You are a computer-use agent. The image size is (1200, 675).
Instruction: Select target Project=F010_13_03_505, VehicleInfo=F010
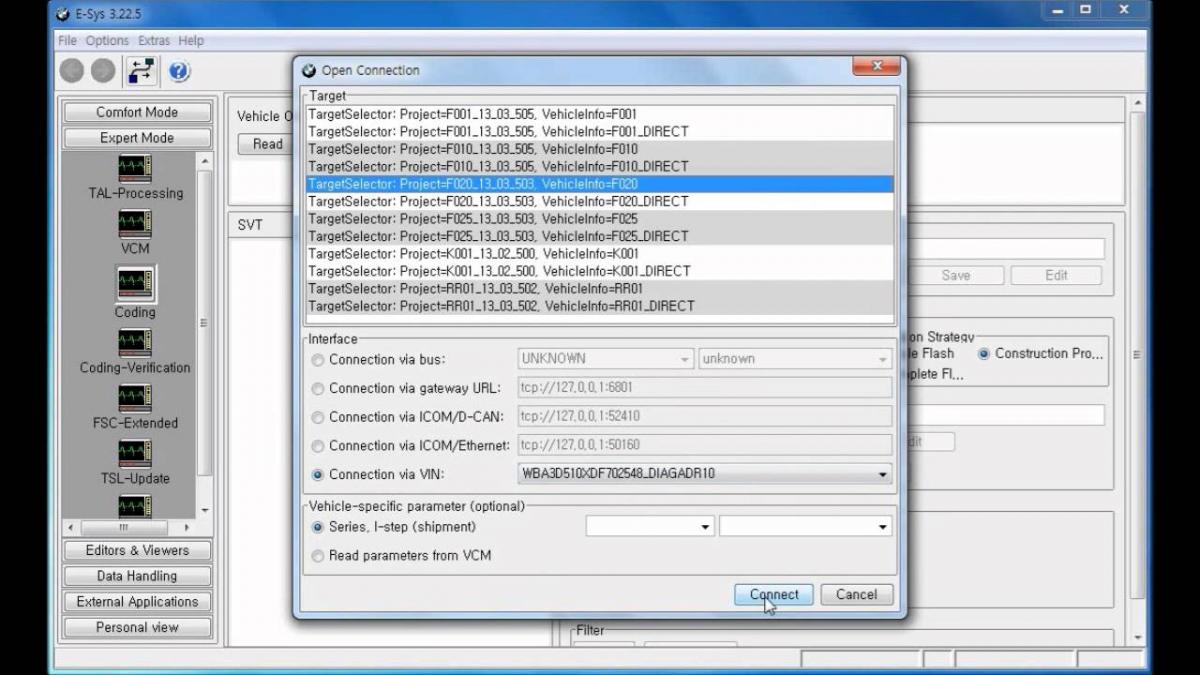600,149
